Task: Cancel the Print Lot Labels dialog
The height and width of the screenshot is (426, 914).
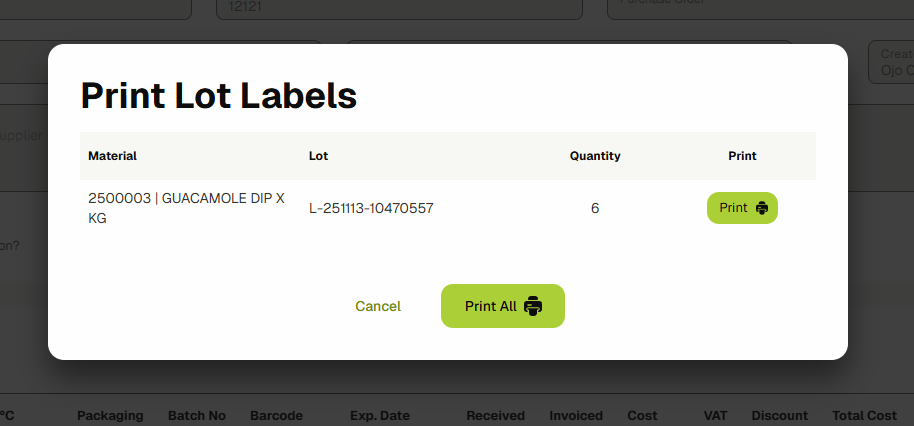Action: point(378,306)
